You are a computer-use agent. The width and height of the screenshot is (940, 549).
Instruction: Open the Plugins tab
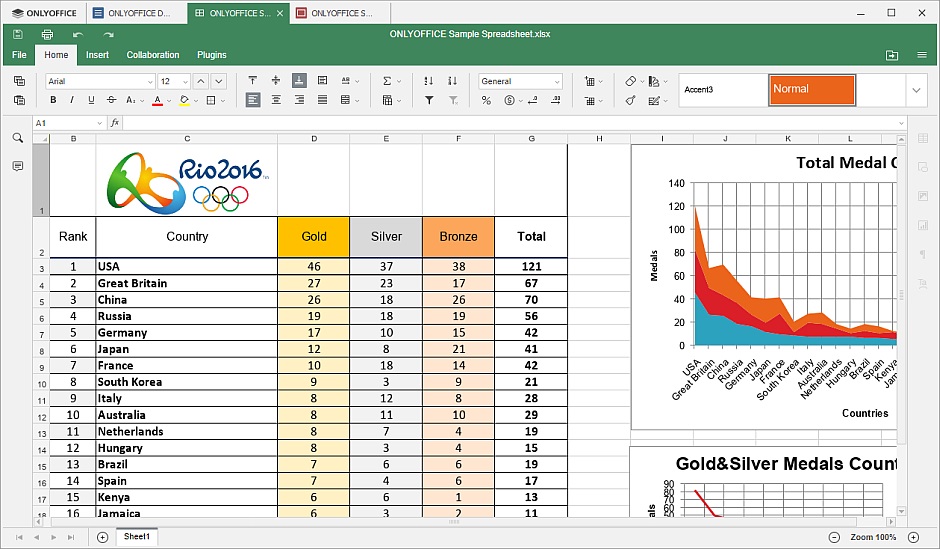(x=212, y=55)
